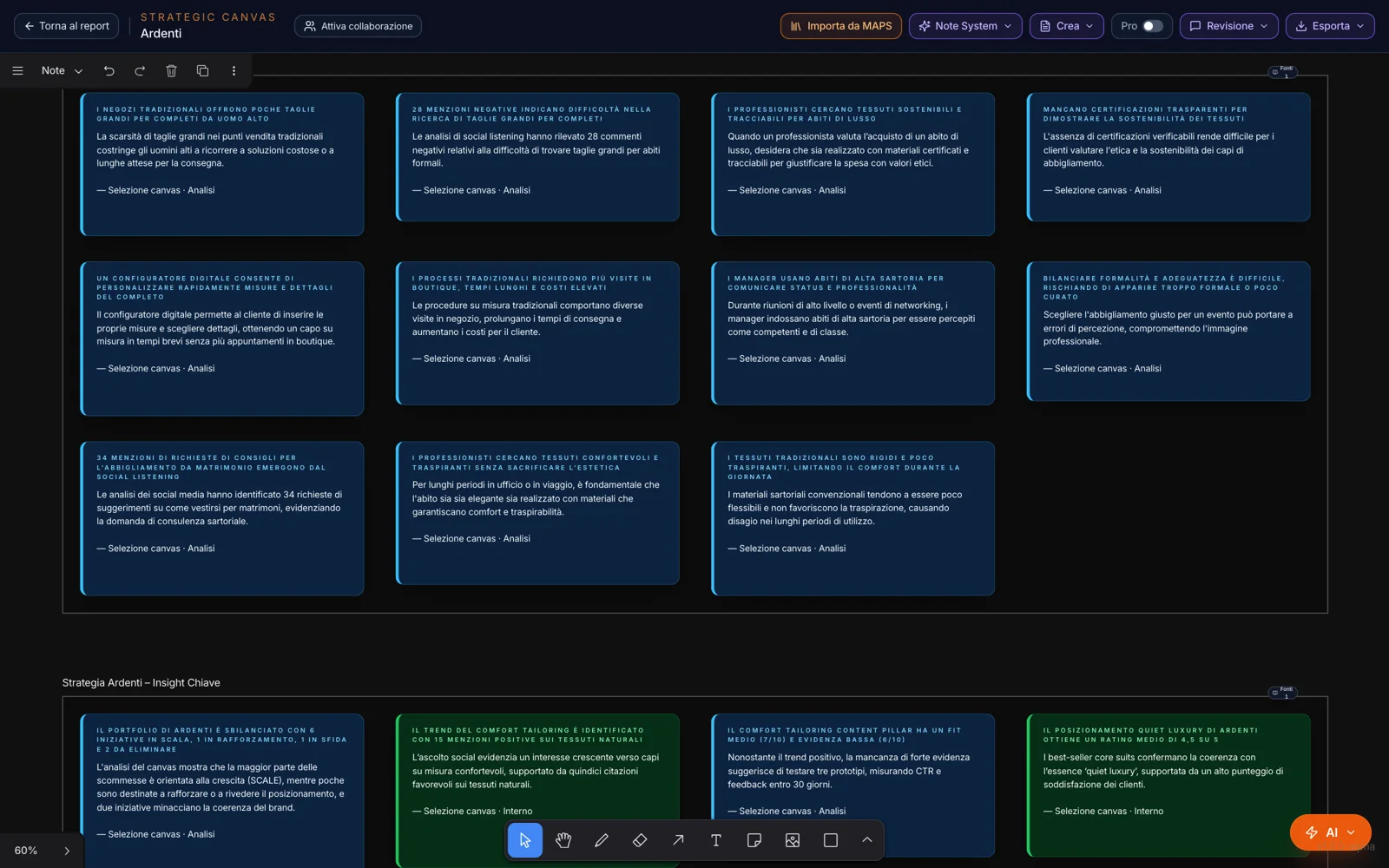Toggle the Pro switch

(1152, 26)
